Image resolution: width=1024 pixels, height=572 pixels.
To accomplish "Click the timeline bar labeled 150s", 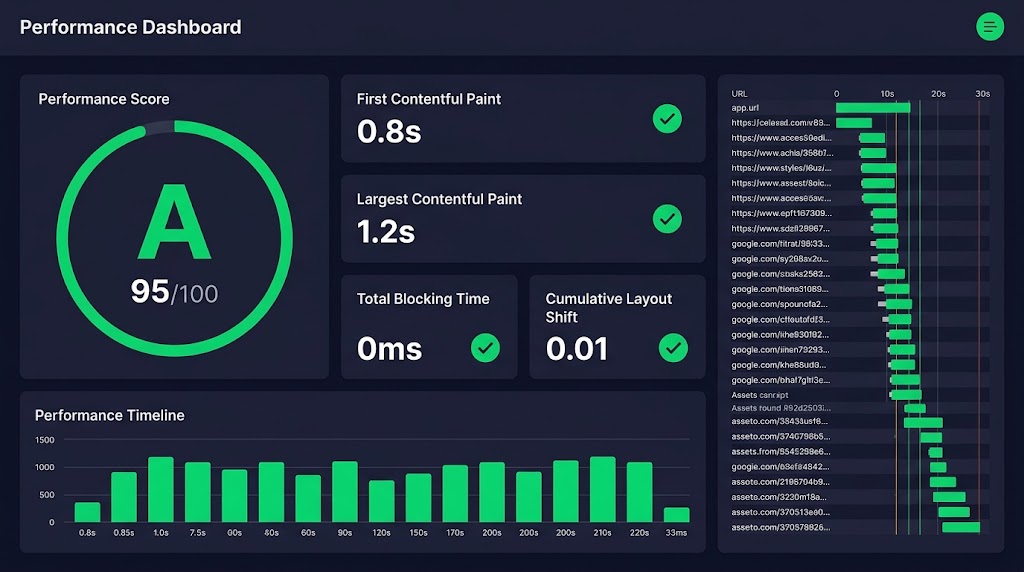I will 419,498.
